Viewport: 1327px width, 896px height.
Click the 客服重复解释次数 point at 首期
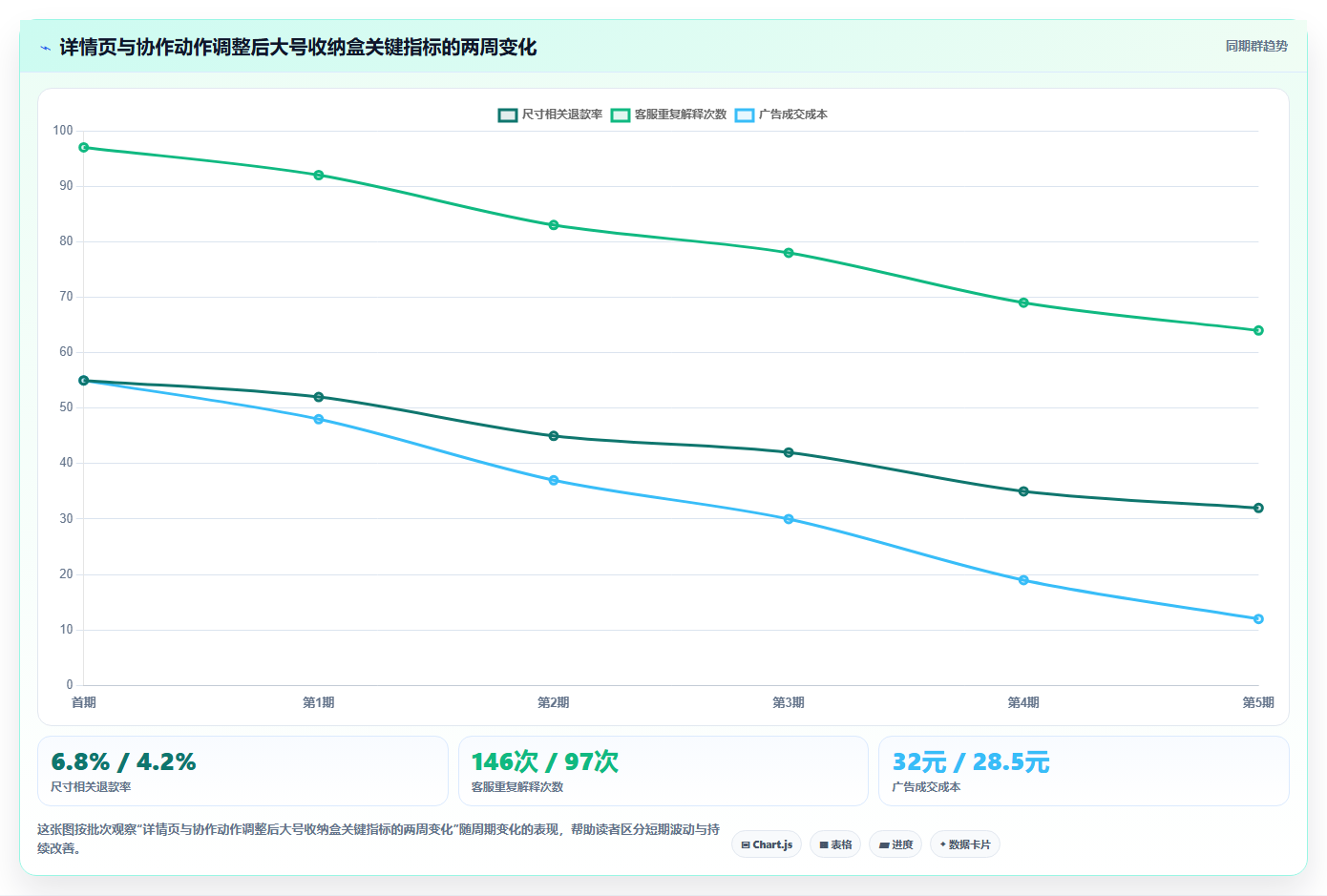click(84, 148)
